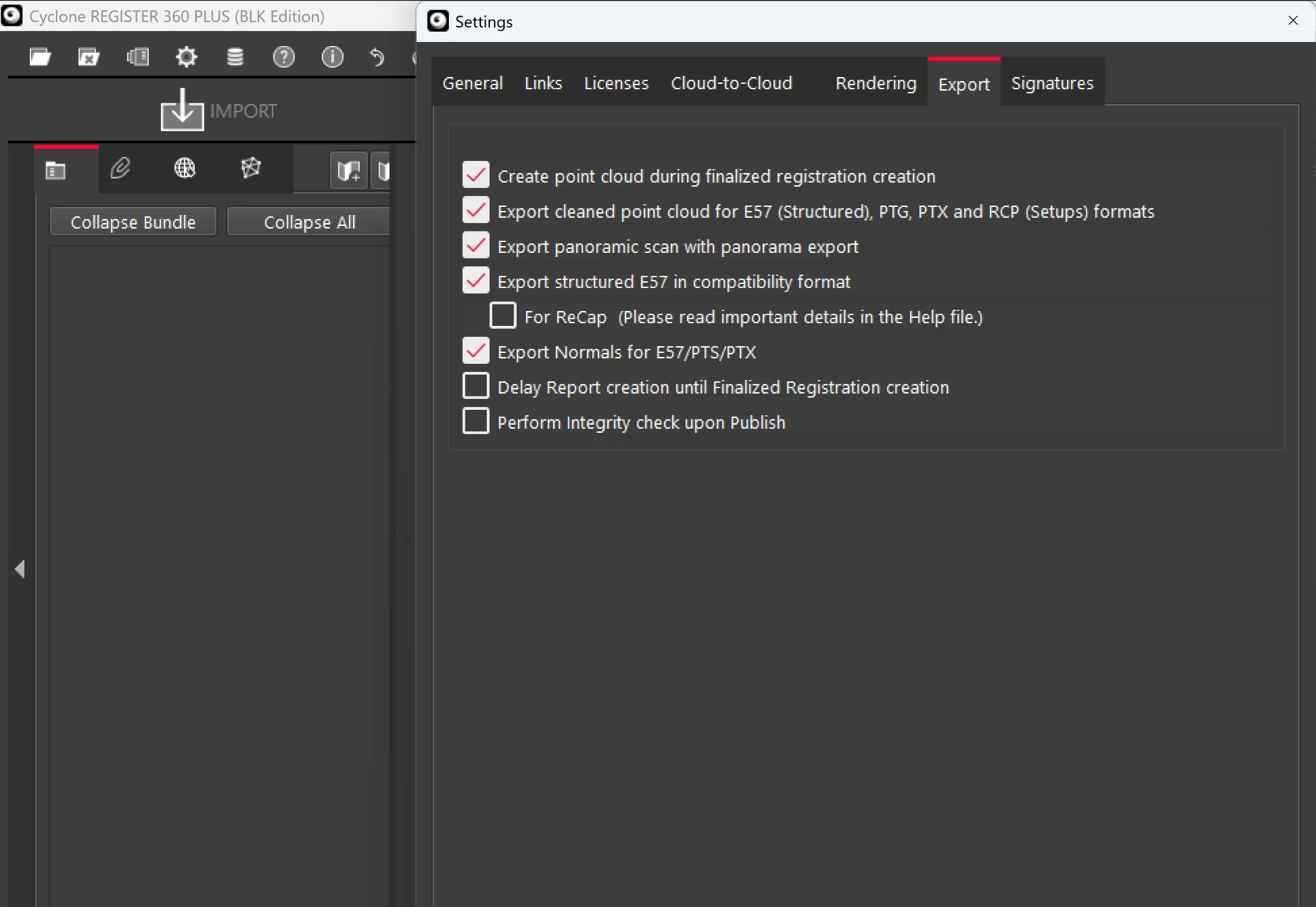This screenshot has width=1316, height=907.
Task: Open project folder icon in main toolbar
Action: [x=40, y=57]
